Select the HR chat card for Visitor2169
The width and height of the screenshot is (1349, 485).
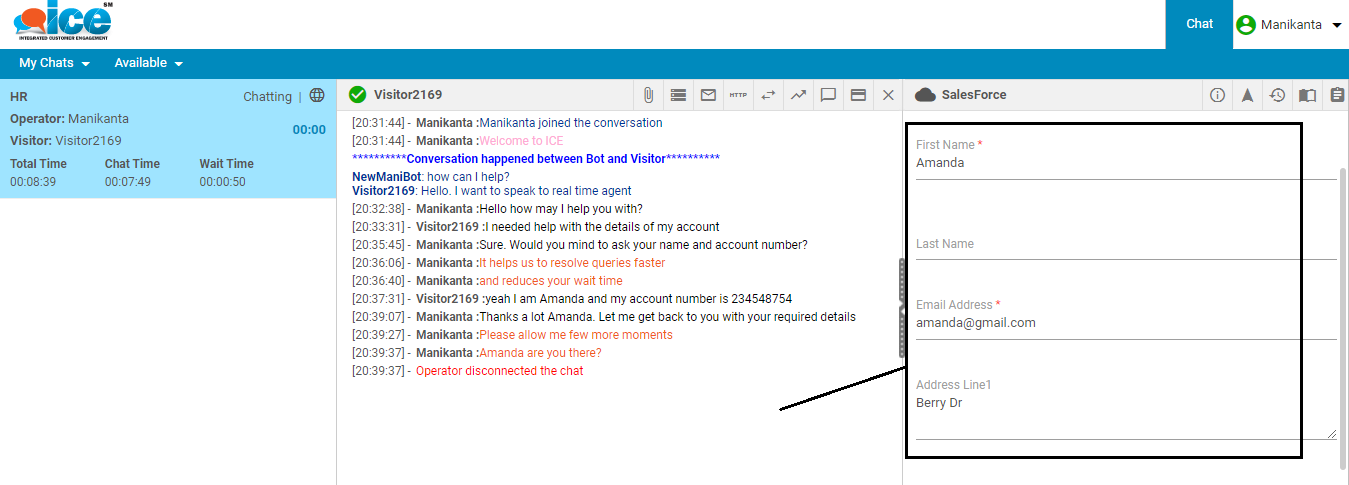[168, 140]
